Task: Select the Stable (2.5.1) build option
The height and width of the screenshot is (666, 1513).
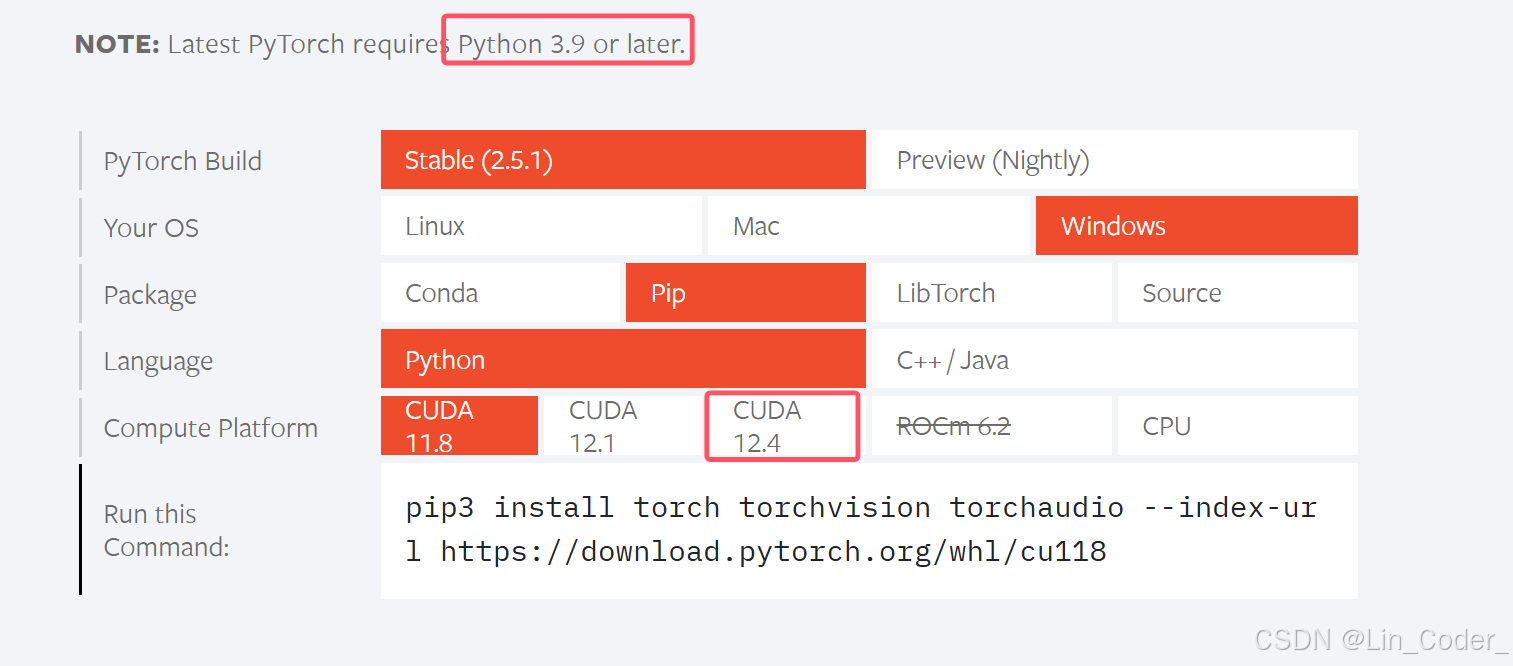Action: point(623,160)
